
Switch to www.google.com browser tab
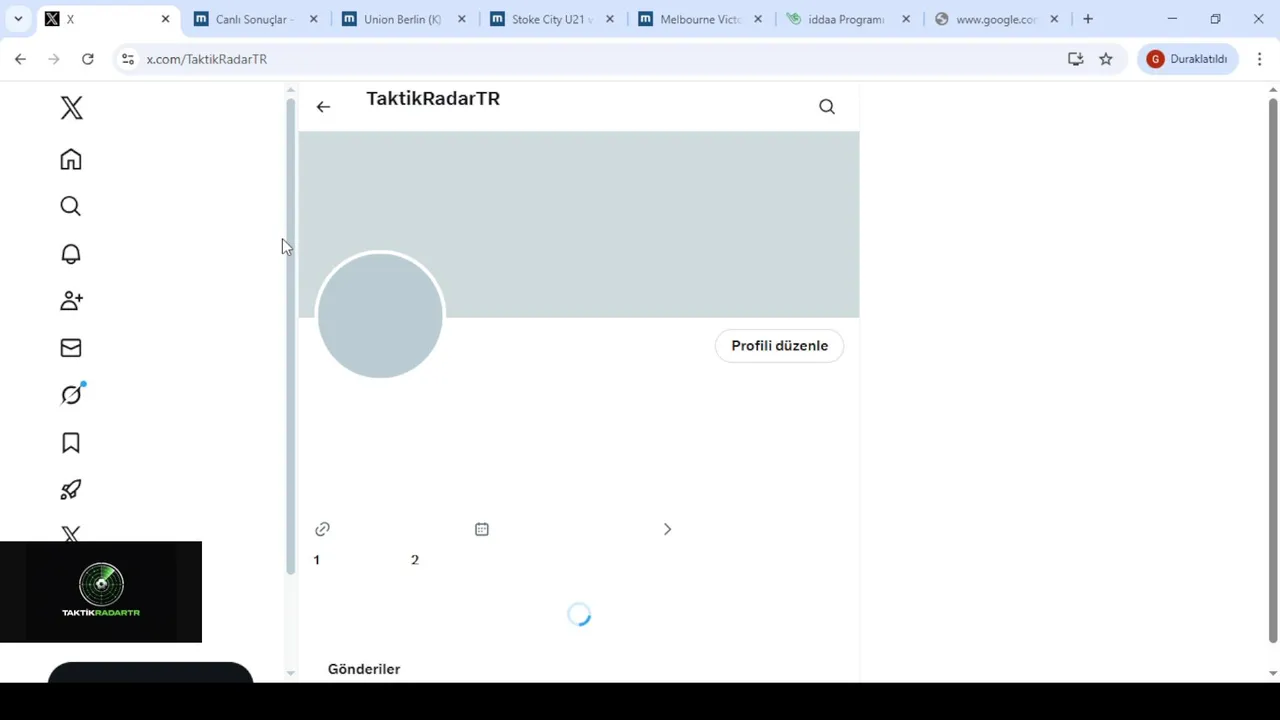point(996,19)
